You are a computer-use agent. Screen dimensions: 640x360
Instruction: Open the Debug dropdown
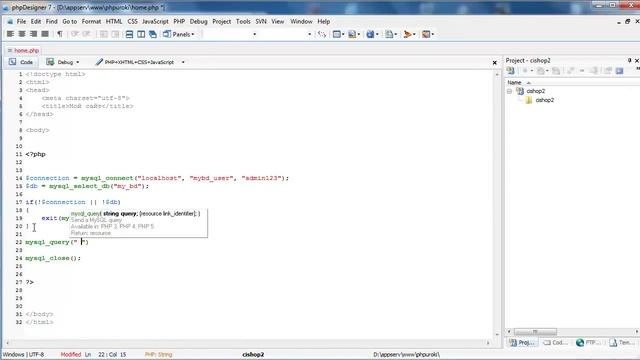point(63,62)
